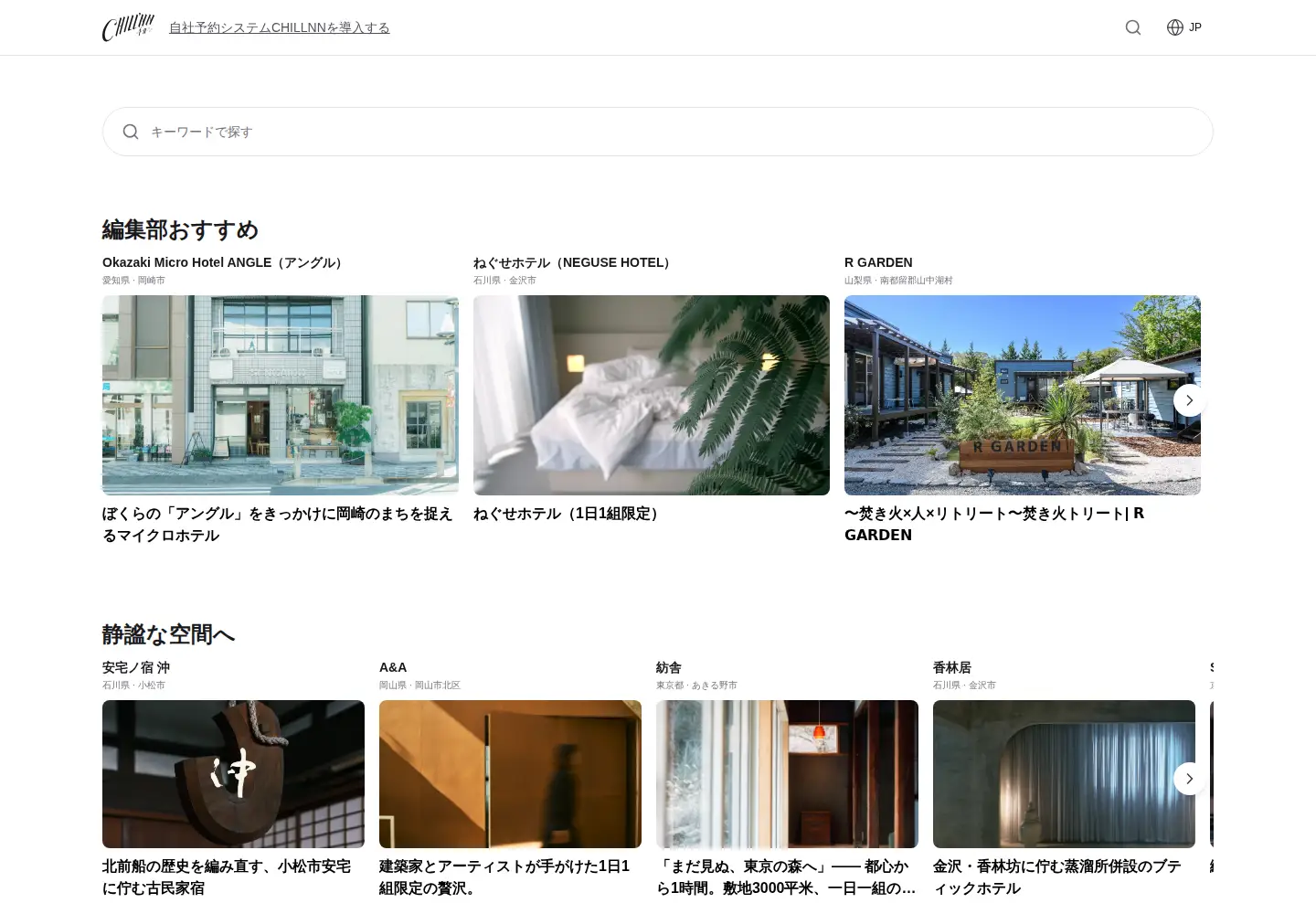1316x914 pixels.
Task: Click the ねぐせホテル（NEGUSE HOTEL） title
Action: 574,262
